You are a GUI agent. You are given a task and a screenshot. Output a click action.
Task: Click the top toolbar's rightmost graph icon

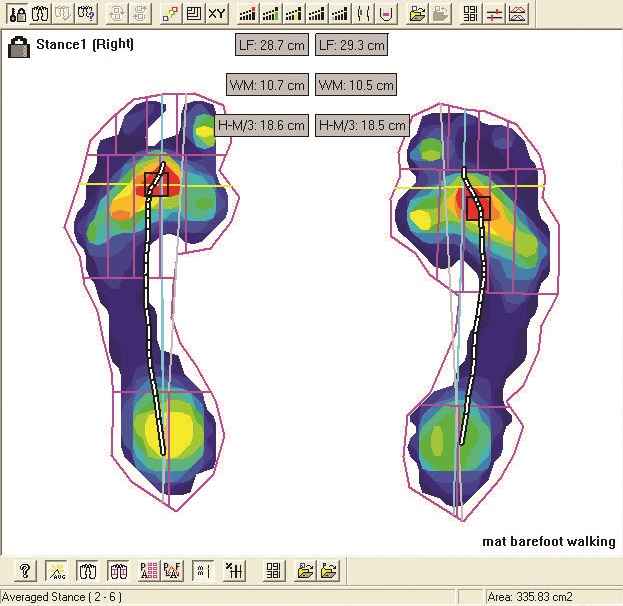(517, 14)
